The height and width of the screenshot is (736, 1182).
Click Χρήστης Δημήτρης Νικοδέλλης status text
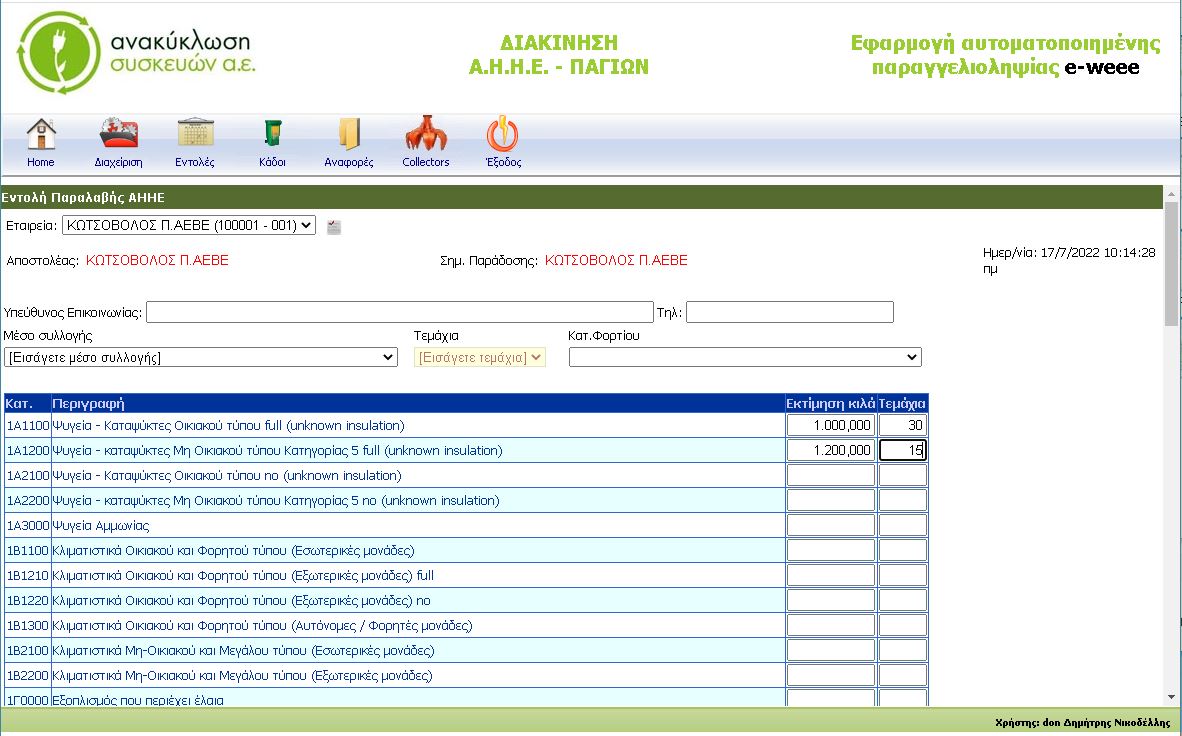[x=1082, y=722]
